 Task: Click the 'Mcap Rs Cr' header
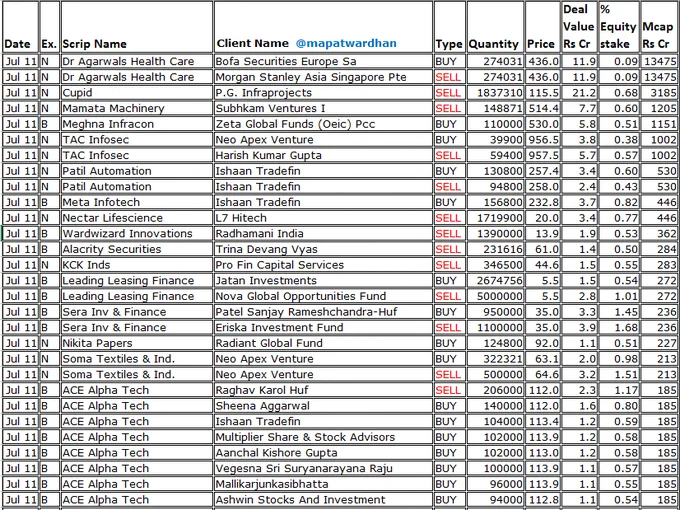click(657, 35)
